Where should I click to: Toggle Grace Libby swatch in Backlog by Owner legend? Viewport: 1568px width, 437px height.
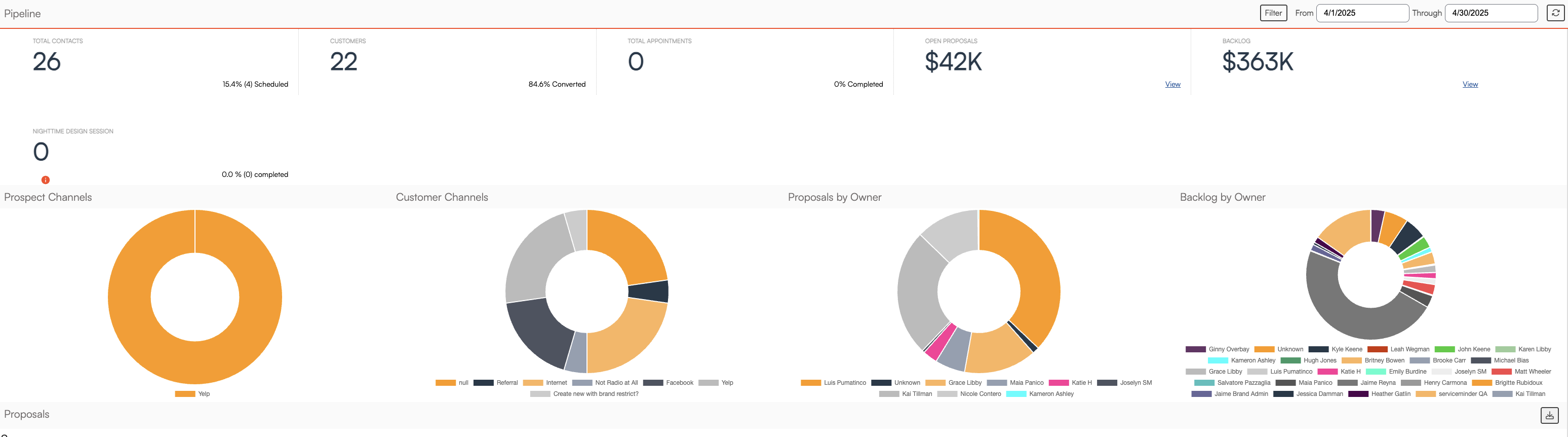pyautogui.click(x=1196, y=371)
